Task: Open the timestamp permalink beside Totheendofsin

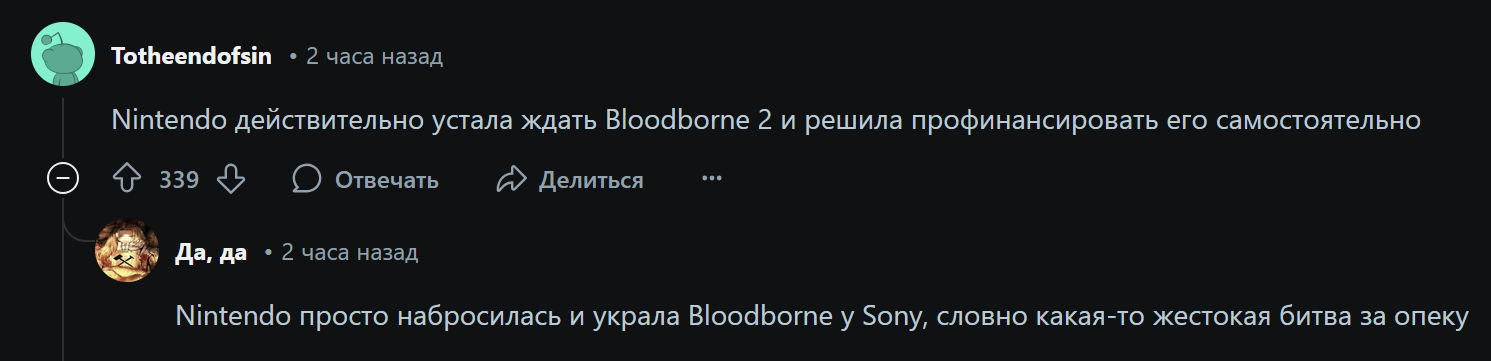Action: pos(374,56)
